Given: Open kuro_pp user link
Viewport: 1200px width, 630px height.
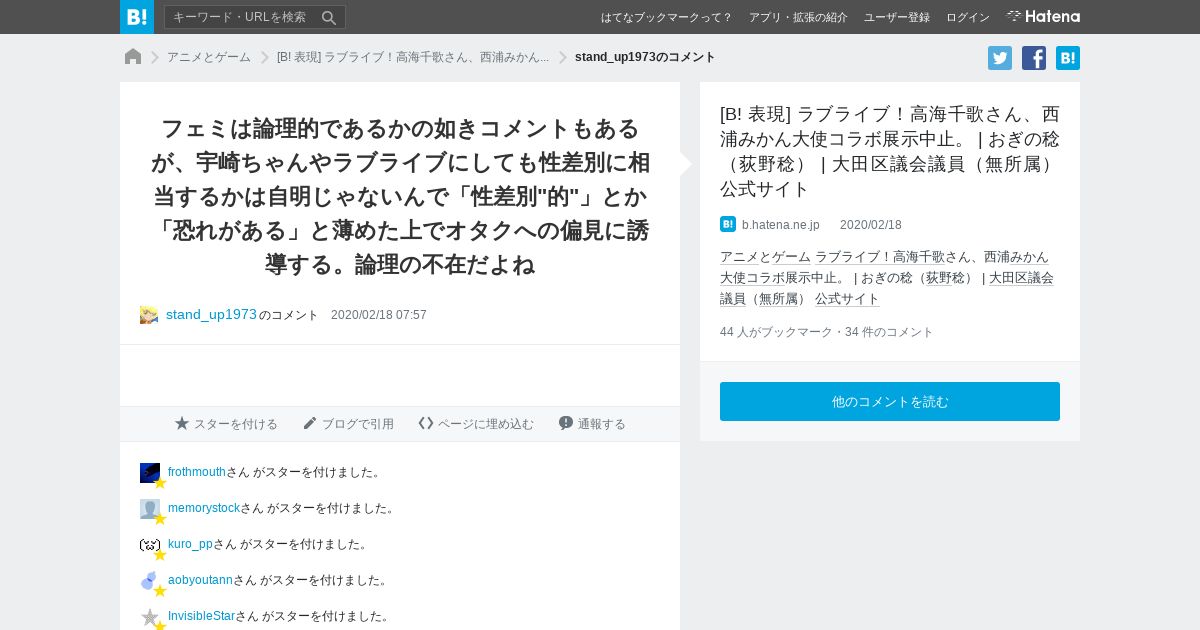Looking at the screenshot, I should [190, 544].
